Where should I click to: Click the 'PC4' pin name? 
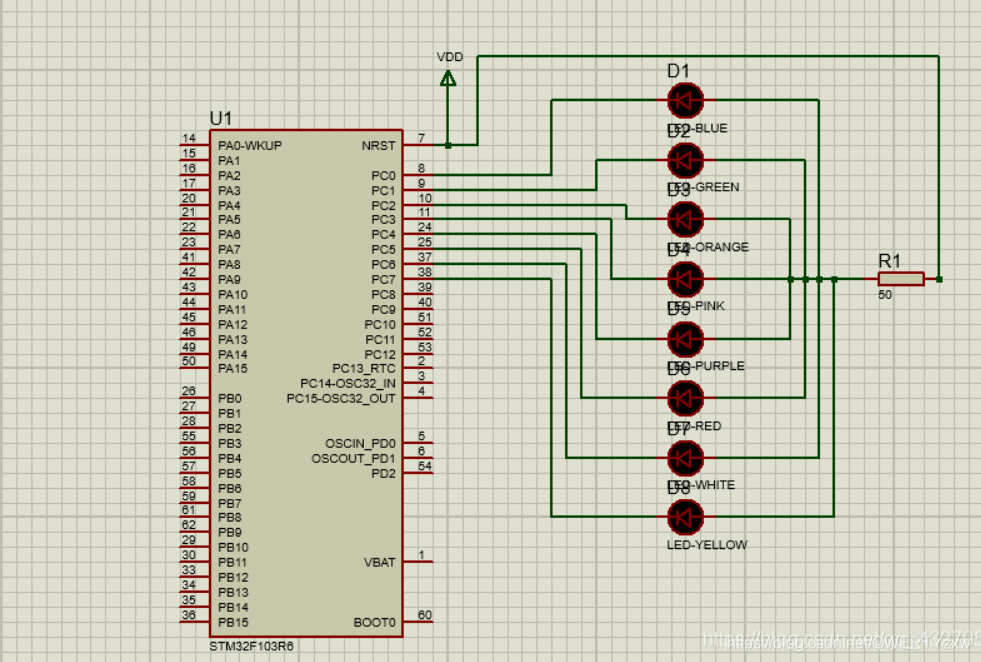(x=384, y=235)
